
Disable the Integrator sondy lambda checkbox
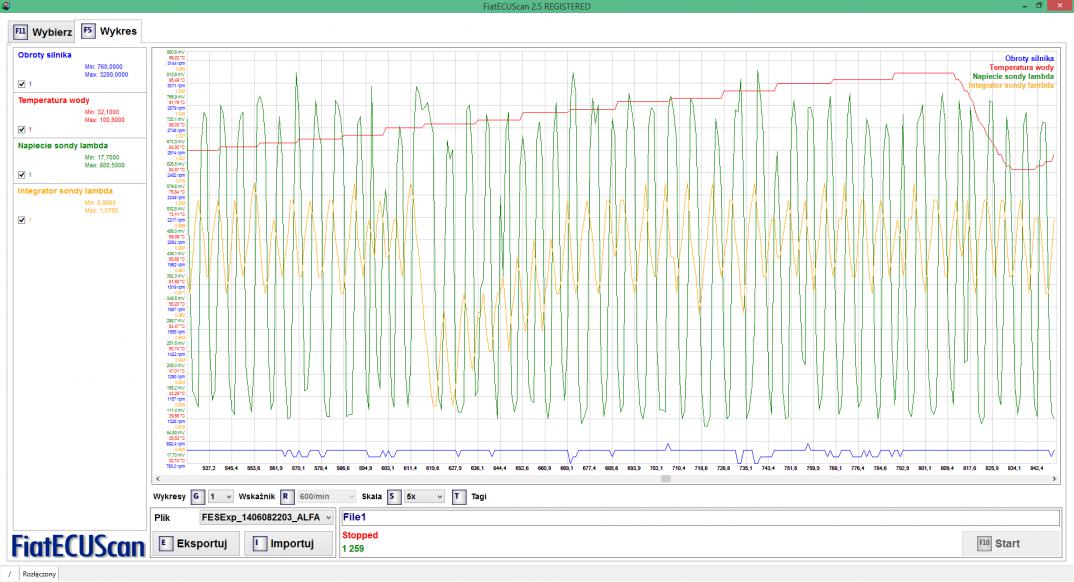pyautogui.click(x=22, y=220)
